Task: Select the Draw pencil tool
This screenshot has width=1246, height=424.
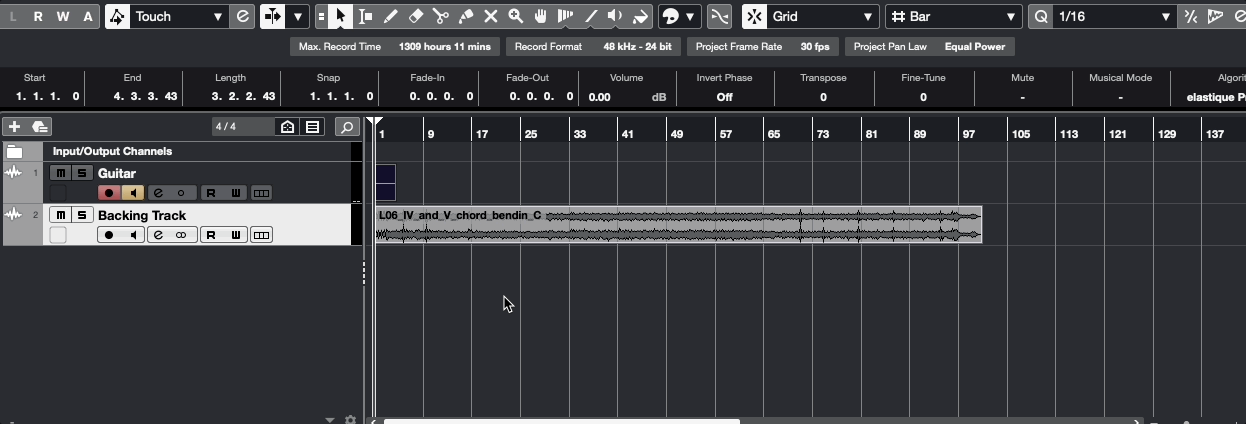Action: 391,16
